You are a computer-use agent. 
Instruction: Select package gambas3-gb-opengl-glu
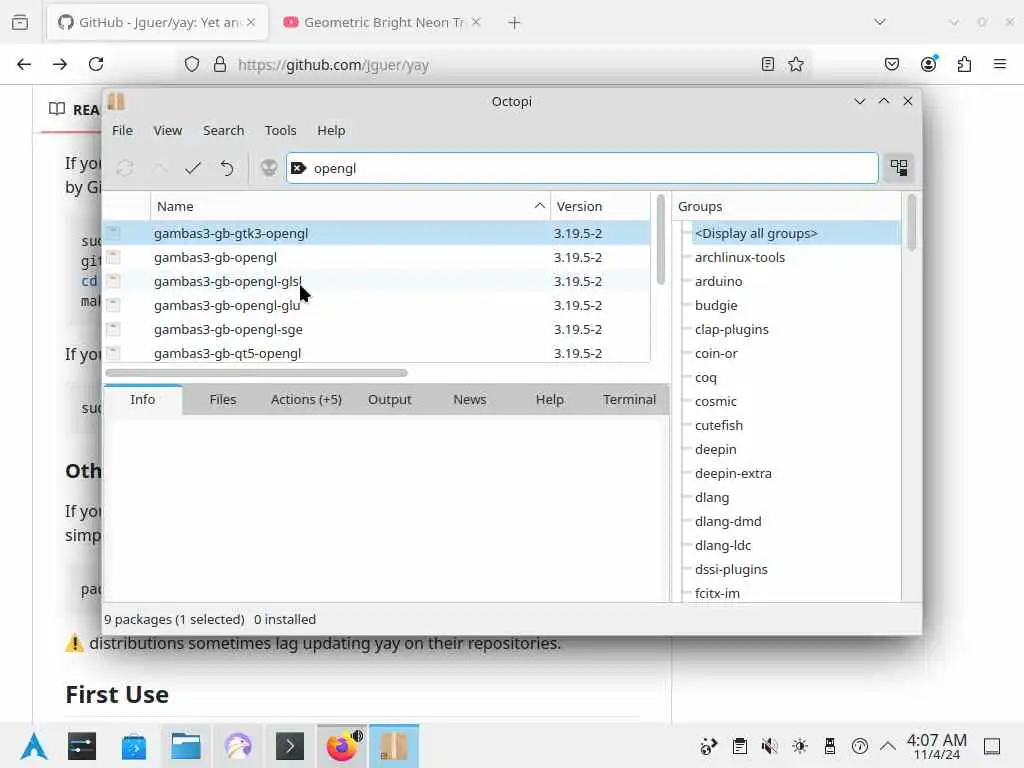(377, 305)
